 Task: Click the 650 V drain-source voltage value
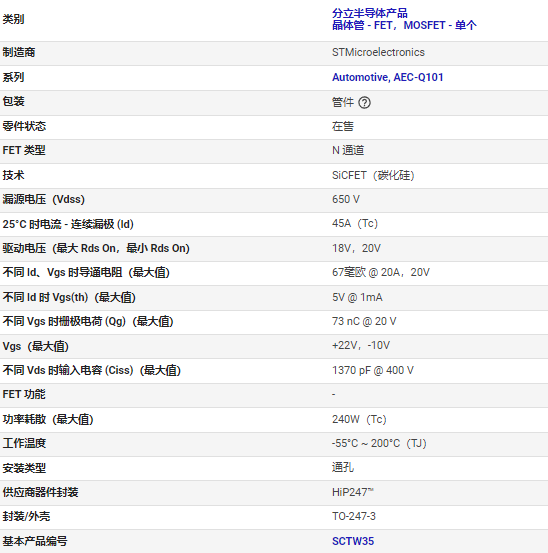pos(346,199)
